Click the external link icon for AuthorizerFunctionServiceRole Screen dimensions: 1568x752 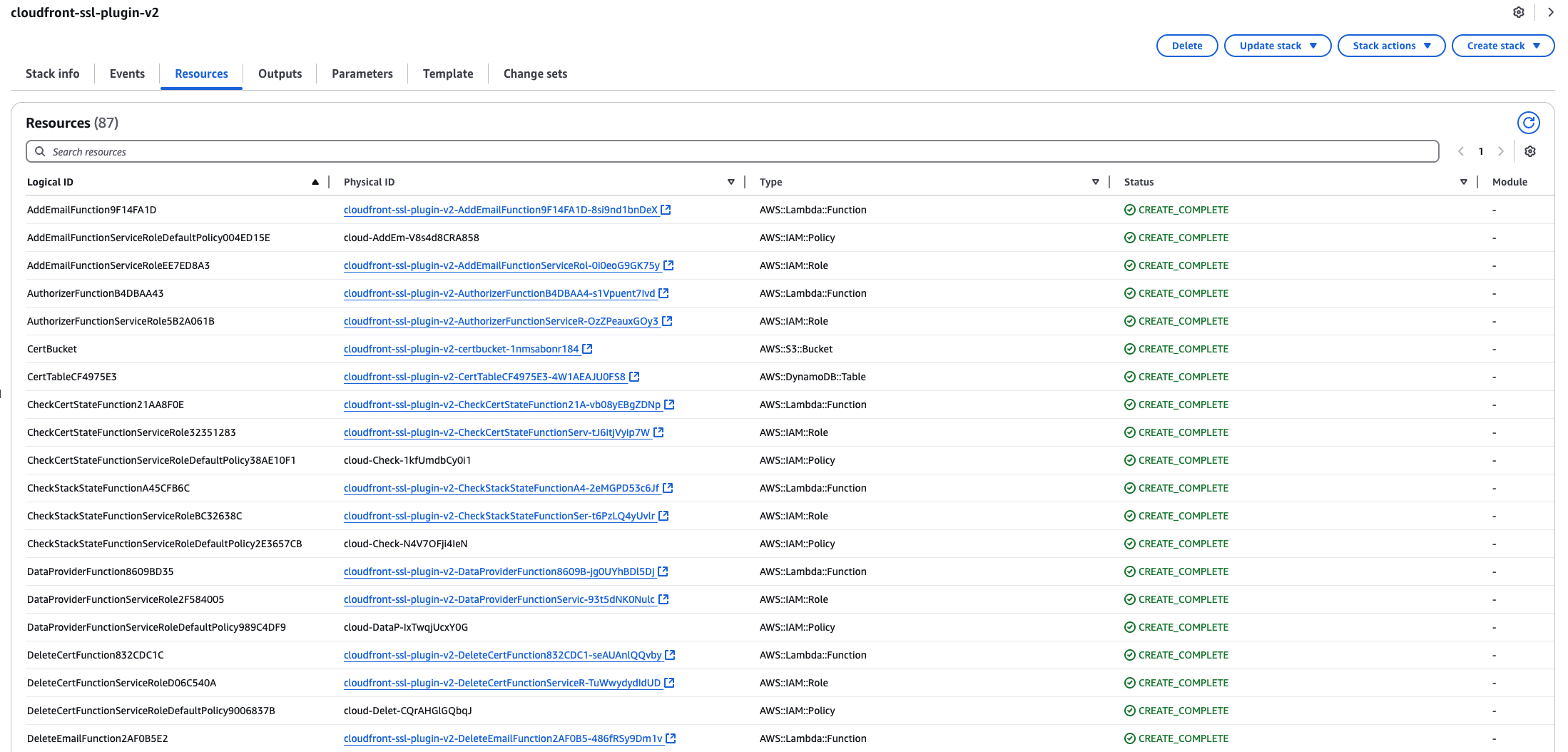tap(667, 321)
